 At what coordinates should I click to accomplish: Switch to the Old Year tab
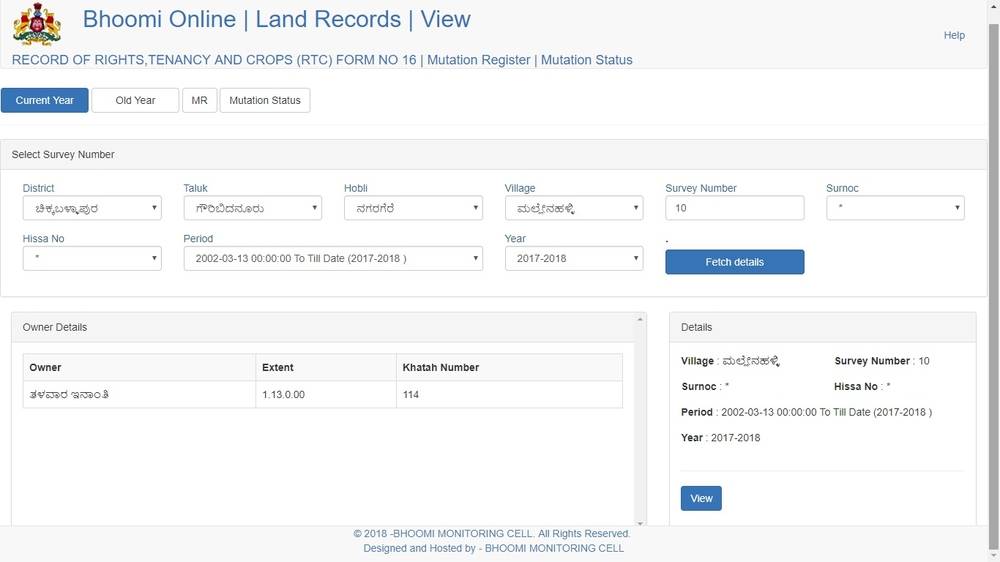click(x=135, y=100)
